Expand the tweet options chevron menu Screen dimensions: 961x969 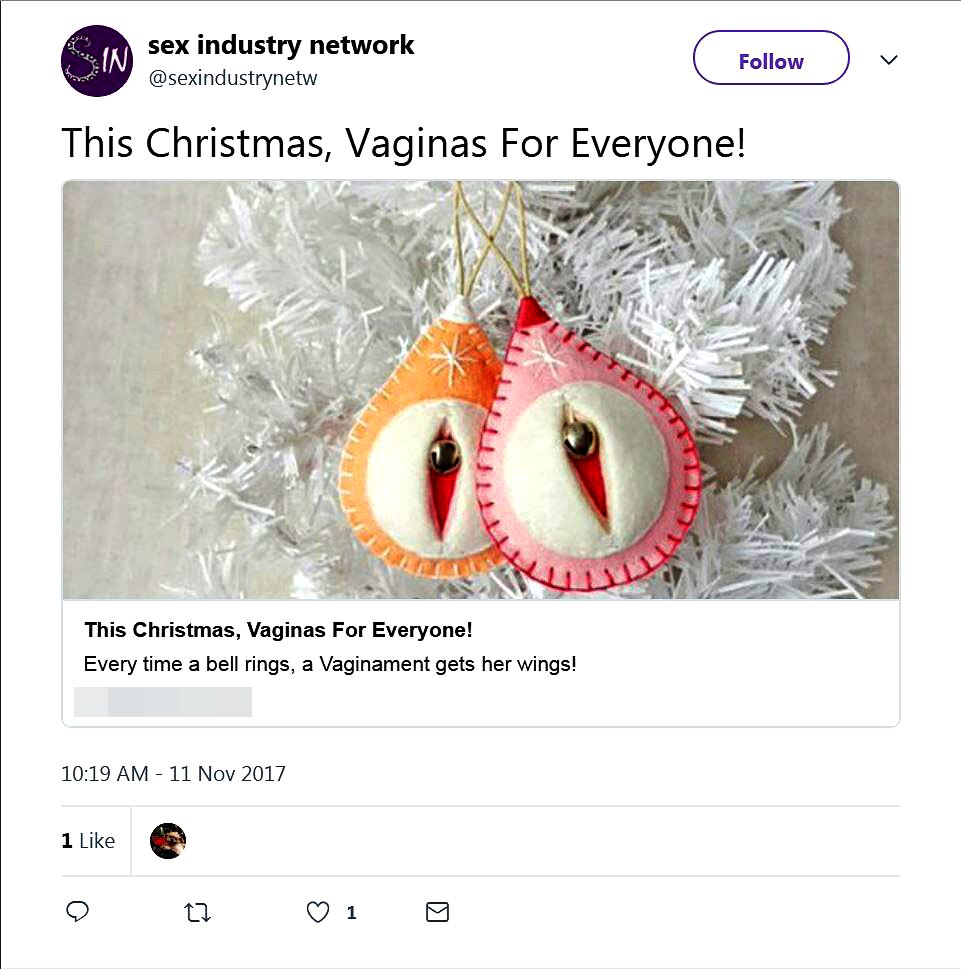(x=889, y=60)
